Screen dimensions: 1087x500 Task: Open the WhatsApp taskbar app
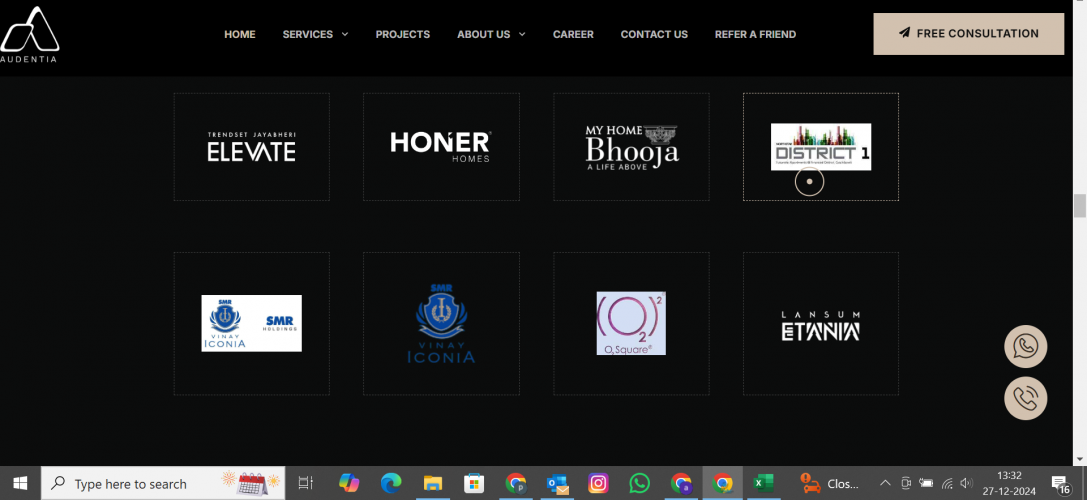(x=640, y=483)
